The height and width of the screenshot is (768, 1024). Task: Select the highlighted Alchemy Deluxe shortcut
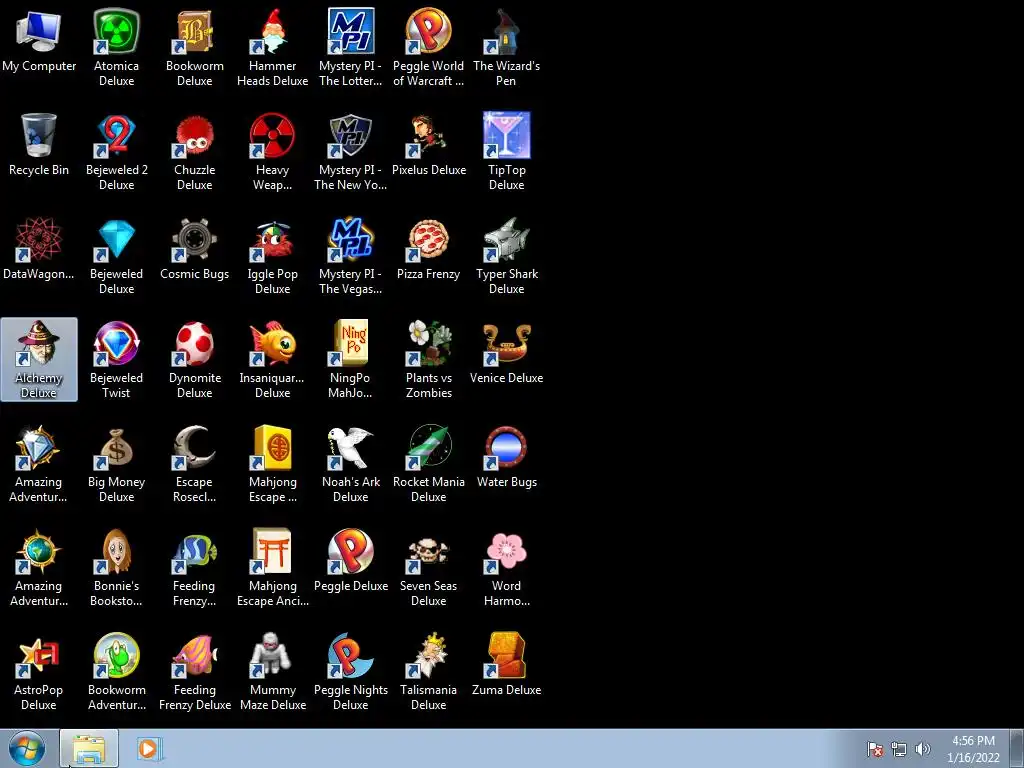point(39,359)
